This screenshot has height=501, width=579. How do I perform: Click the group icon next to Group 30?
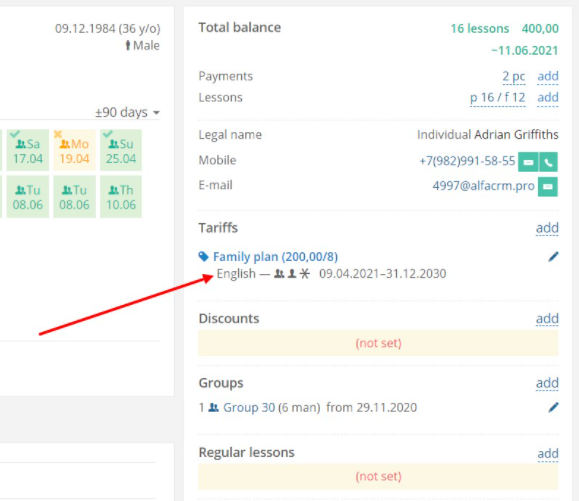[x=213, y=408]
